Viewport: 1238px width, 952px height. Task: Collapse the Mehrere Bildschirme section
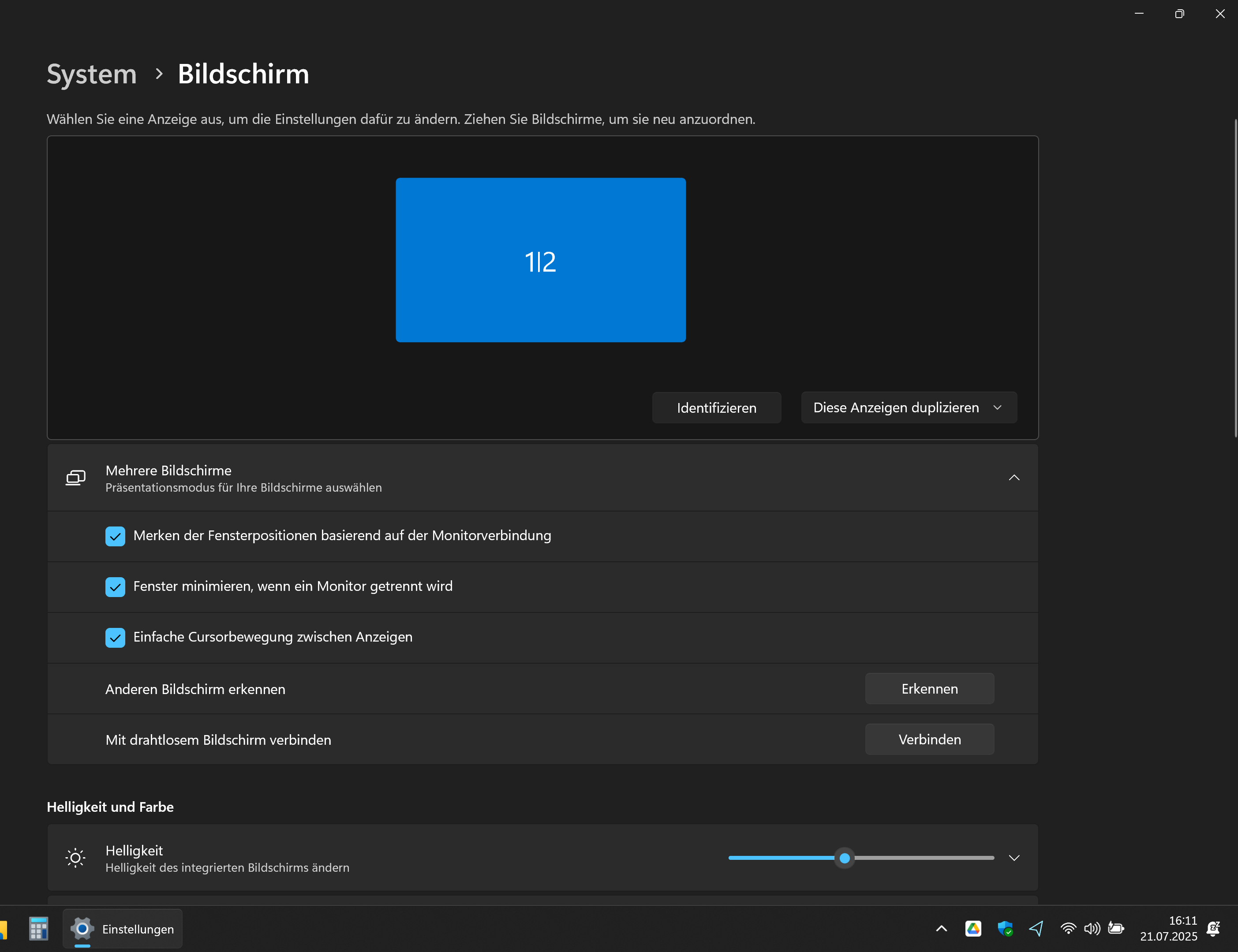tap(1014, 478)
